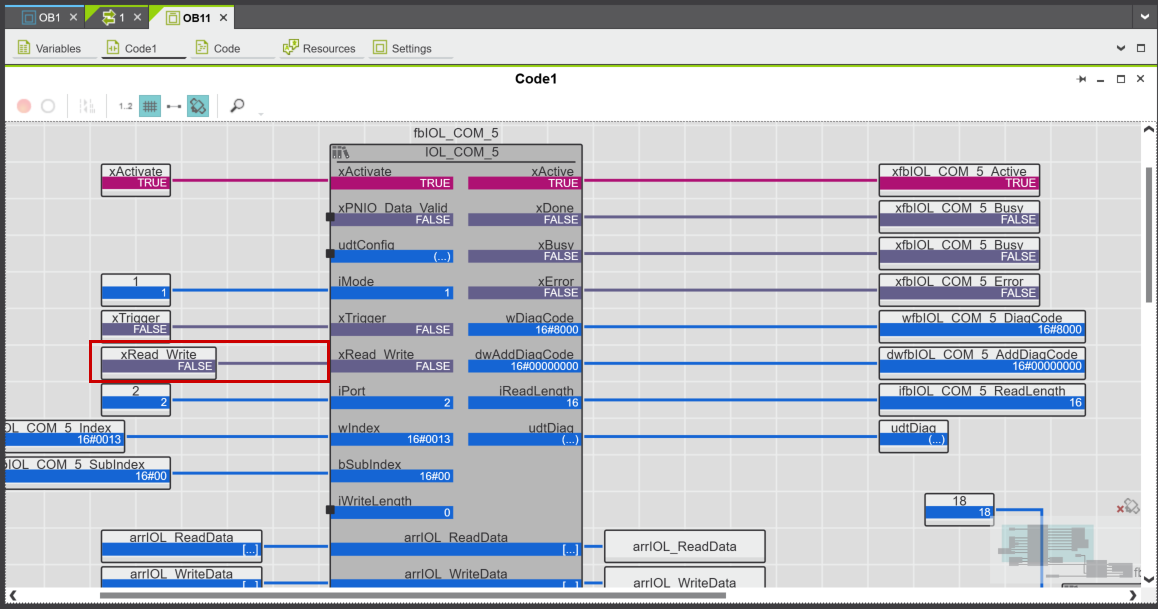The height and width of the screenshot is (609, 1158).
Task: Expand the editor sections chevron dropdown
Action: click(1120, 48)
